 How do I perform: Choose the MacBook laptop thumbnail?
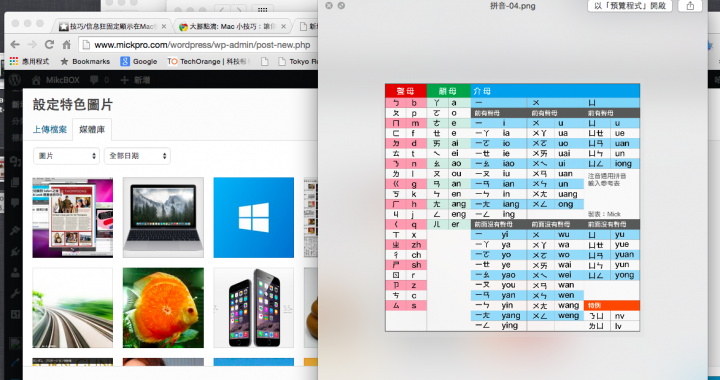click(x=163, y=218)
